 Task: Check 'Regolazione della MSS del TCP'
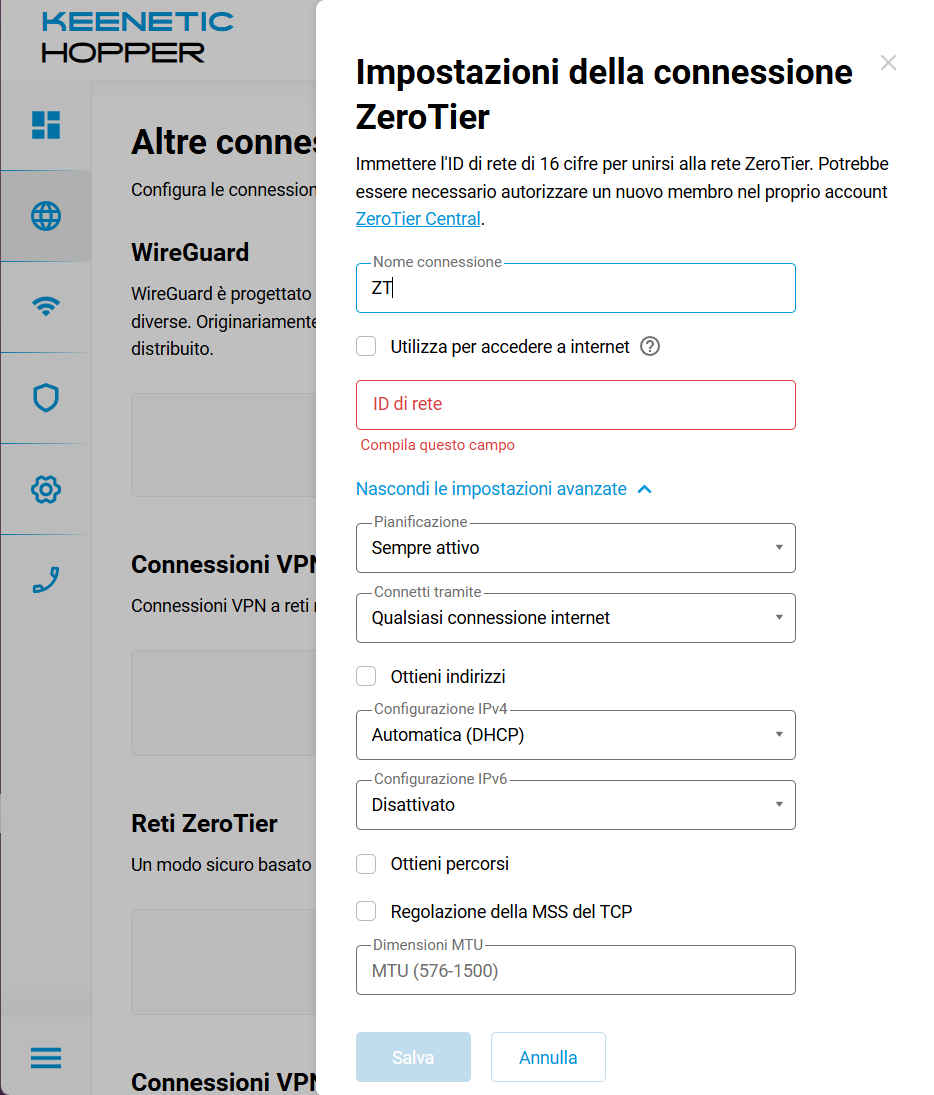tap(367, 911)
